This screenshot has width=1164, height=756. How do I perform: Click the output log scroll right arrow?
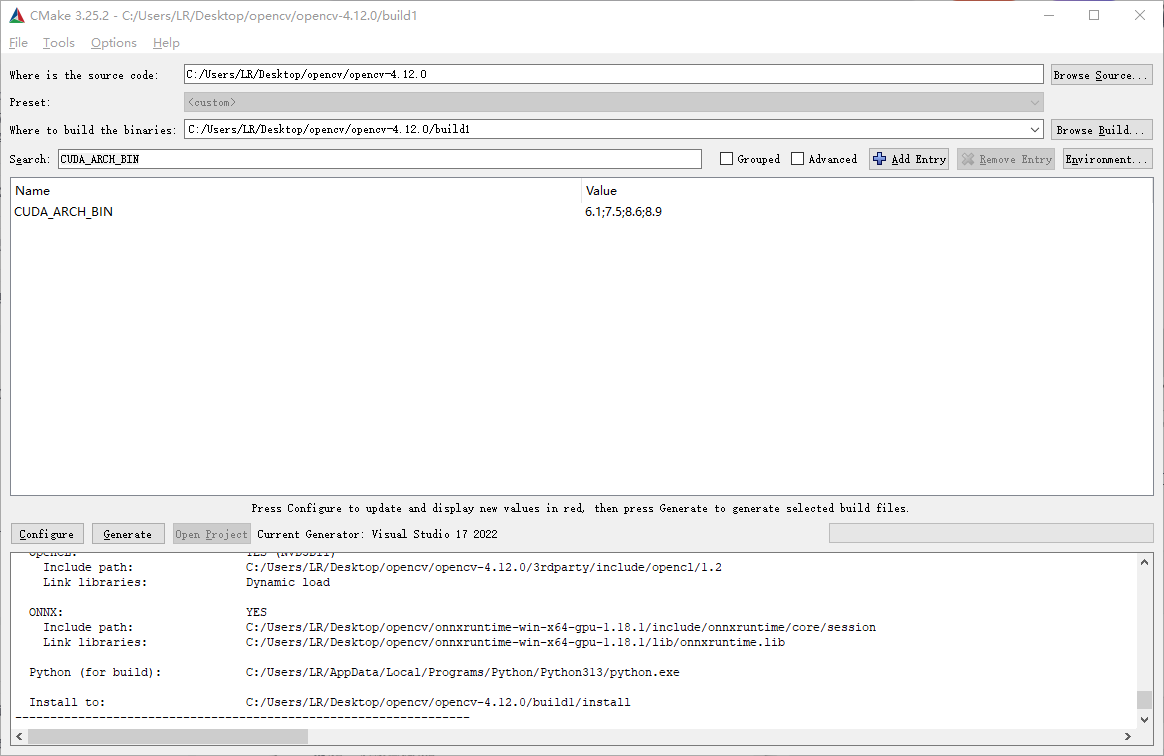(x=1128, y=737)
